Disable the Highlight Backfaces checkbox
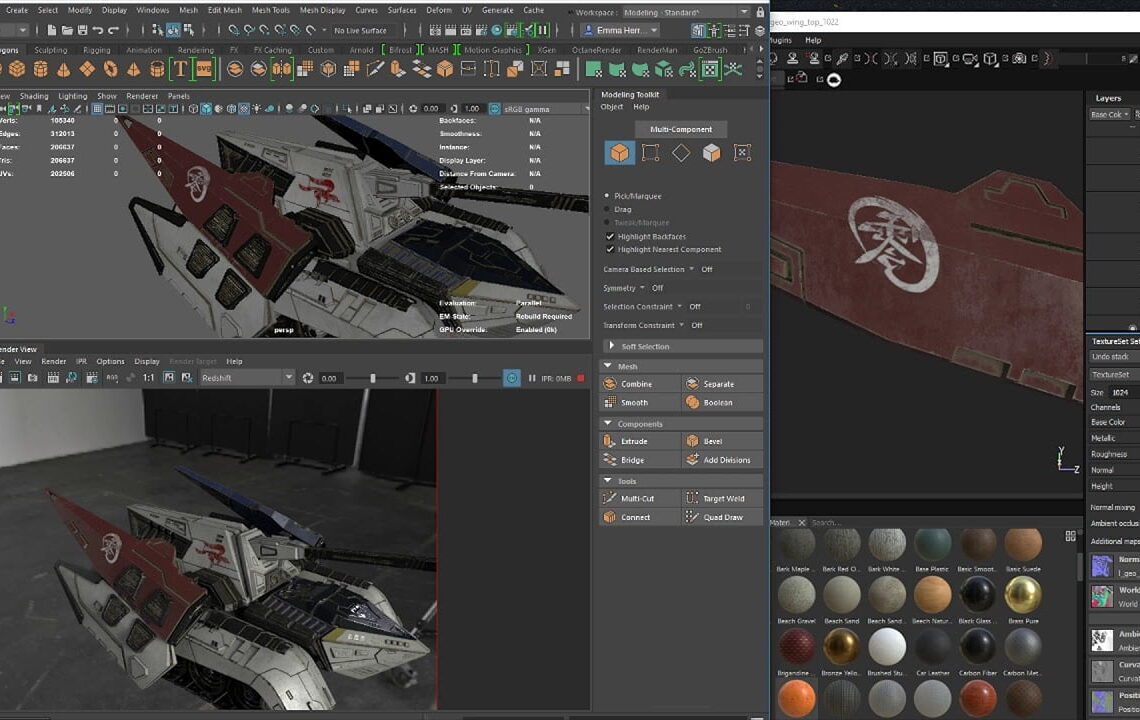The height and width of the screenshot is (720, 1140). pyautogui.click(x=610, y=236)
